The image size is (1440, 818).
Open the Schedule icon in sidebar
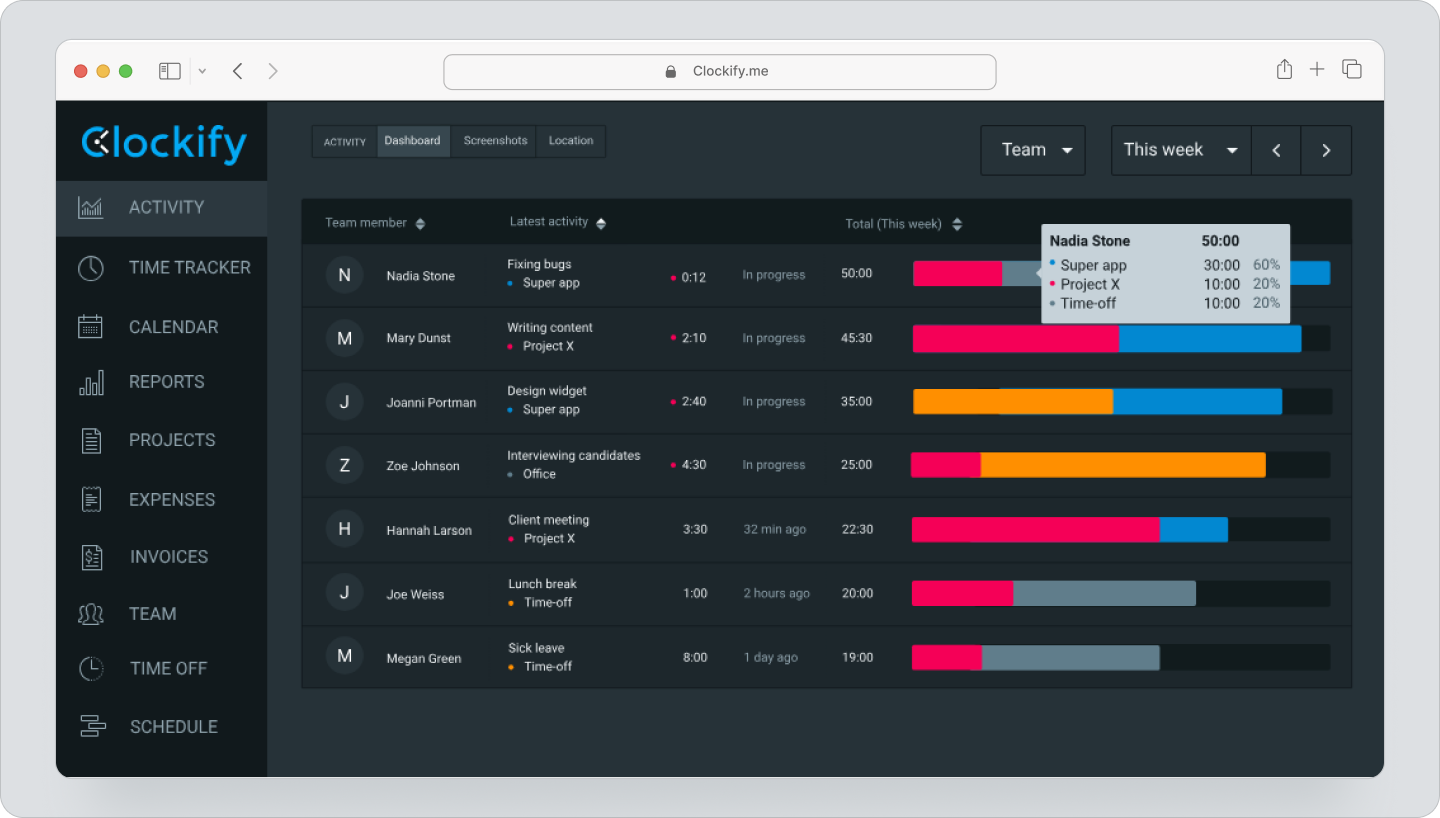tap(91, 726)
